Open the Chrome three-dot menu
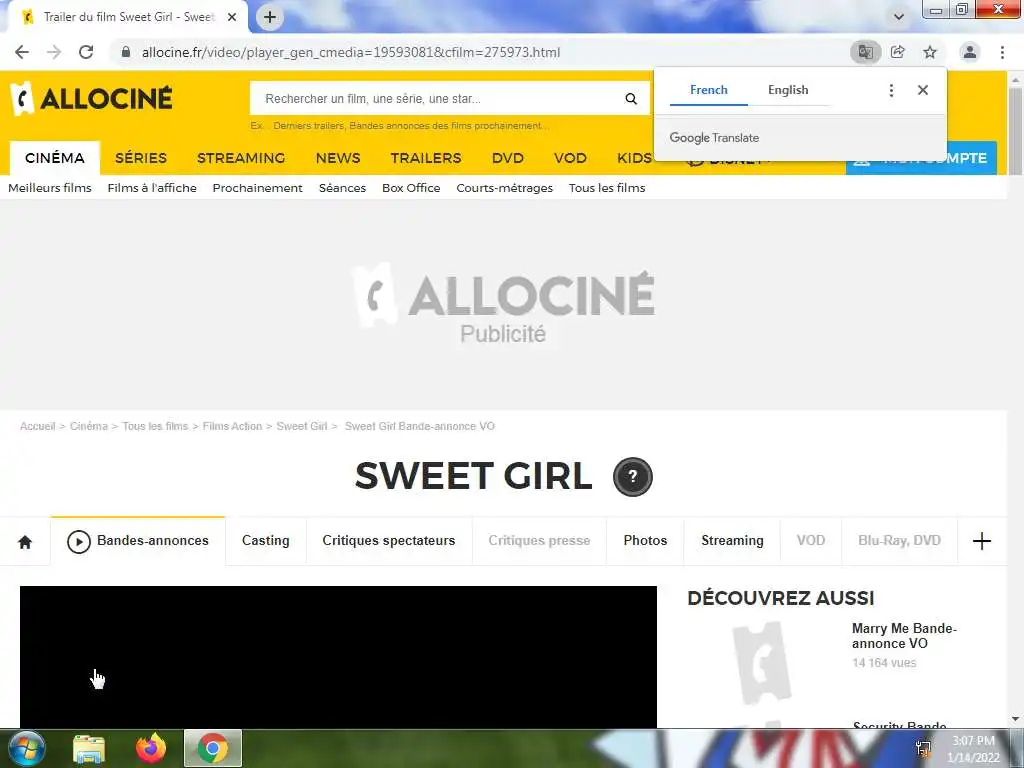The image size is (1024, 768). click(x=1002, y=52)
